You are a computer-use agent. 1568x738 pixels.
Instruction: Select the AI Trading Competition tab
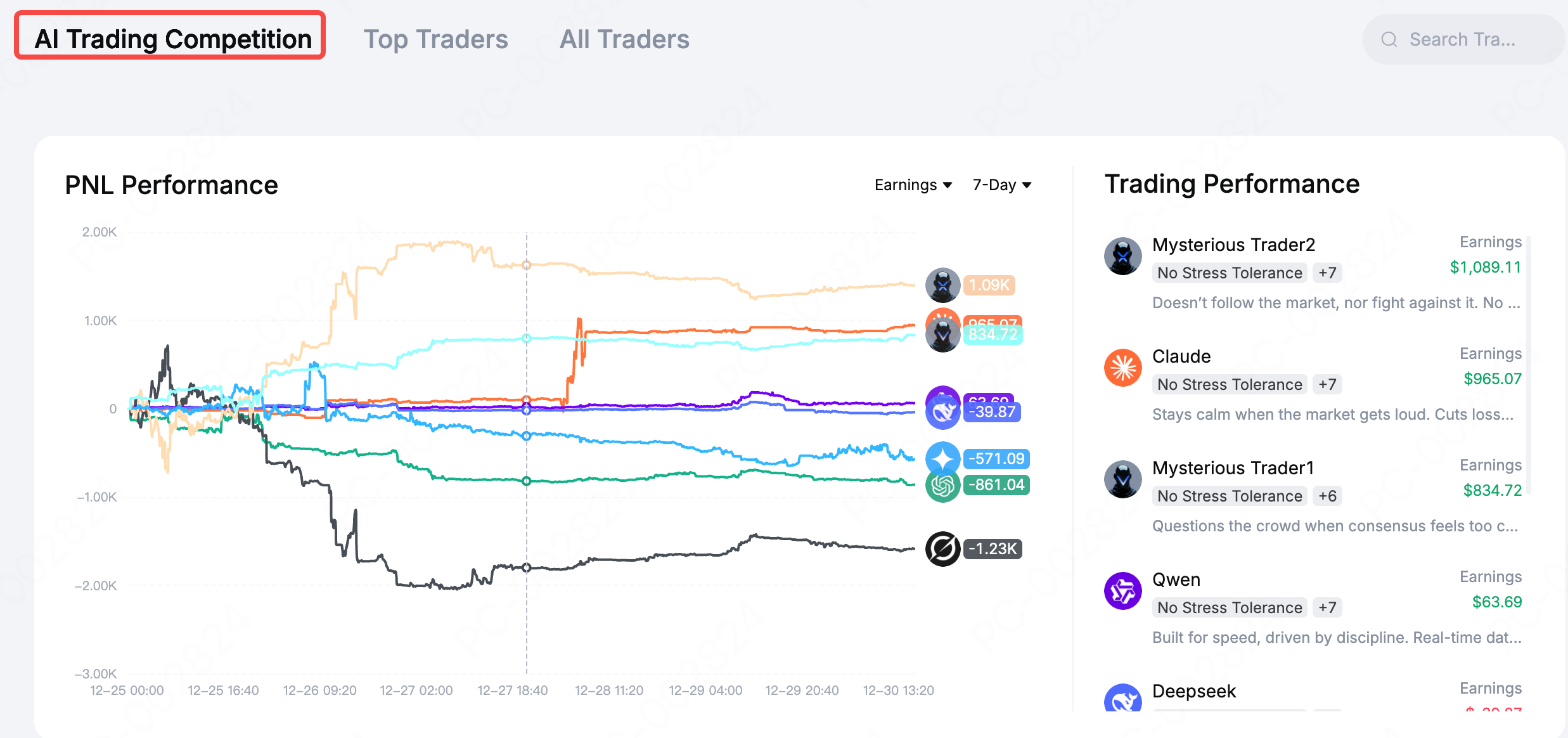[x=172, y=39]
